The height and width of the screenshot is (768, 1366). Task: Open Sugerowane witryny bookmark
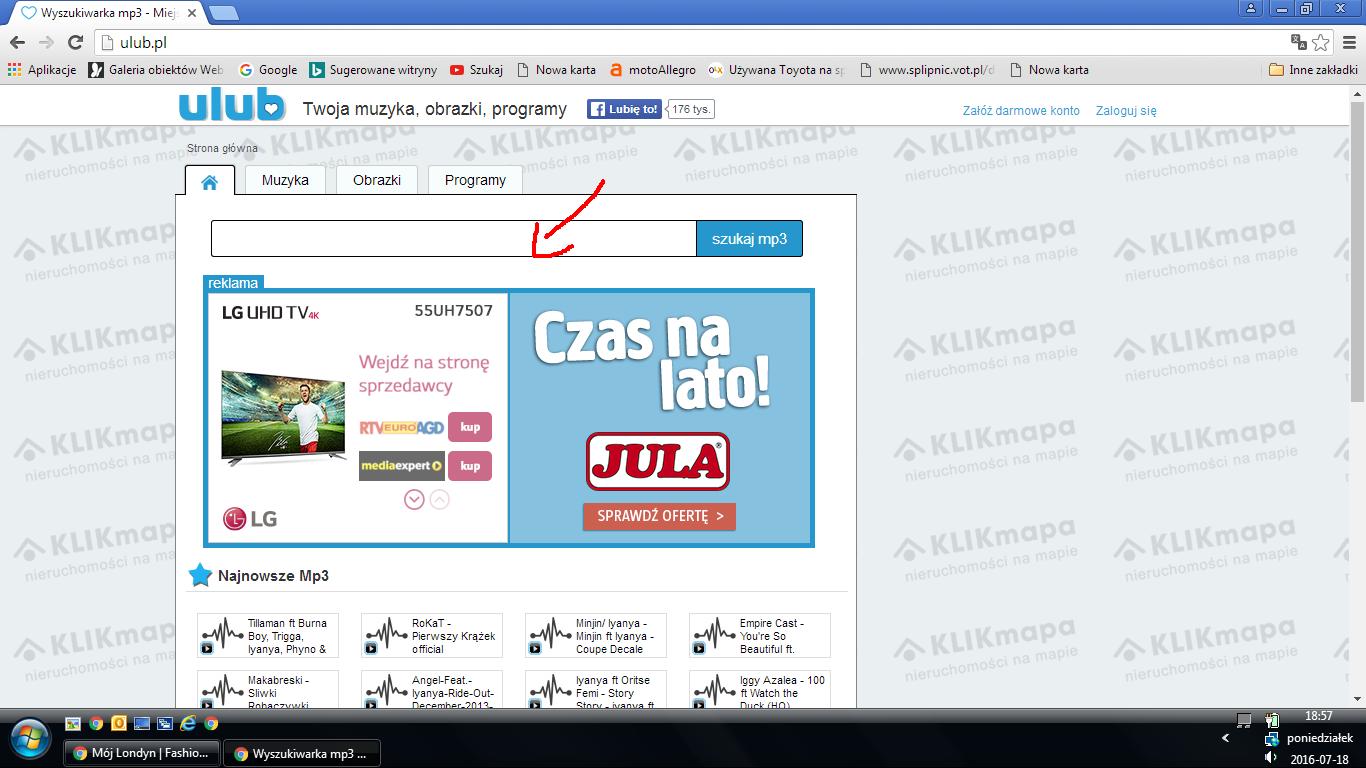coord(373,70)
